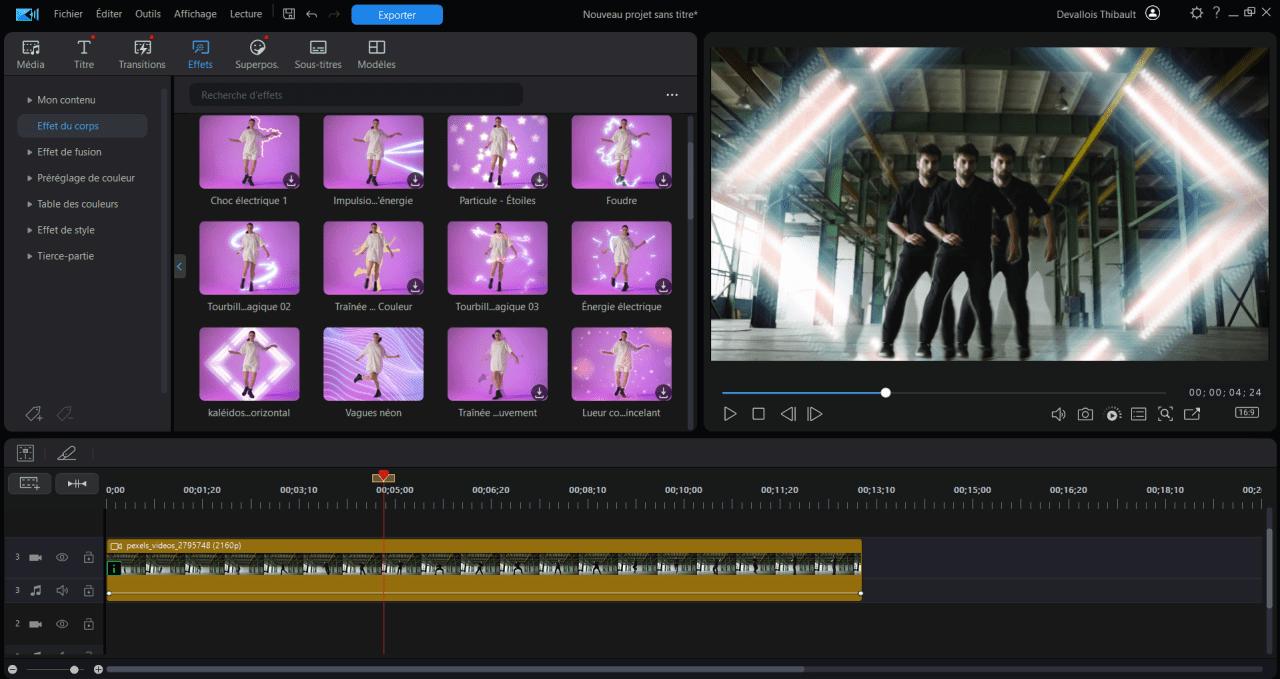Switch to the Transitions panel
The image size is (1280, 679).
point(141,53)
